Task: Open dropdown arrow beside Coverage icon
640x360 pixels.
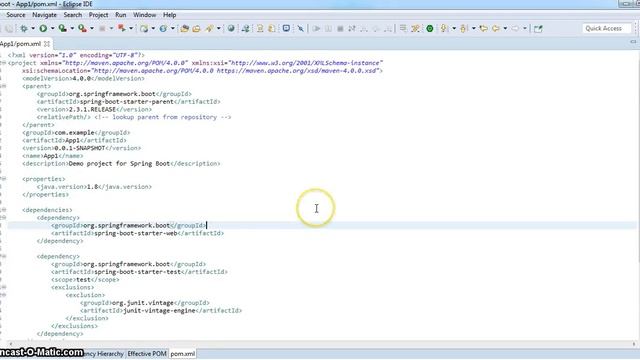Action: tap(72, 29)
